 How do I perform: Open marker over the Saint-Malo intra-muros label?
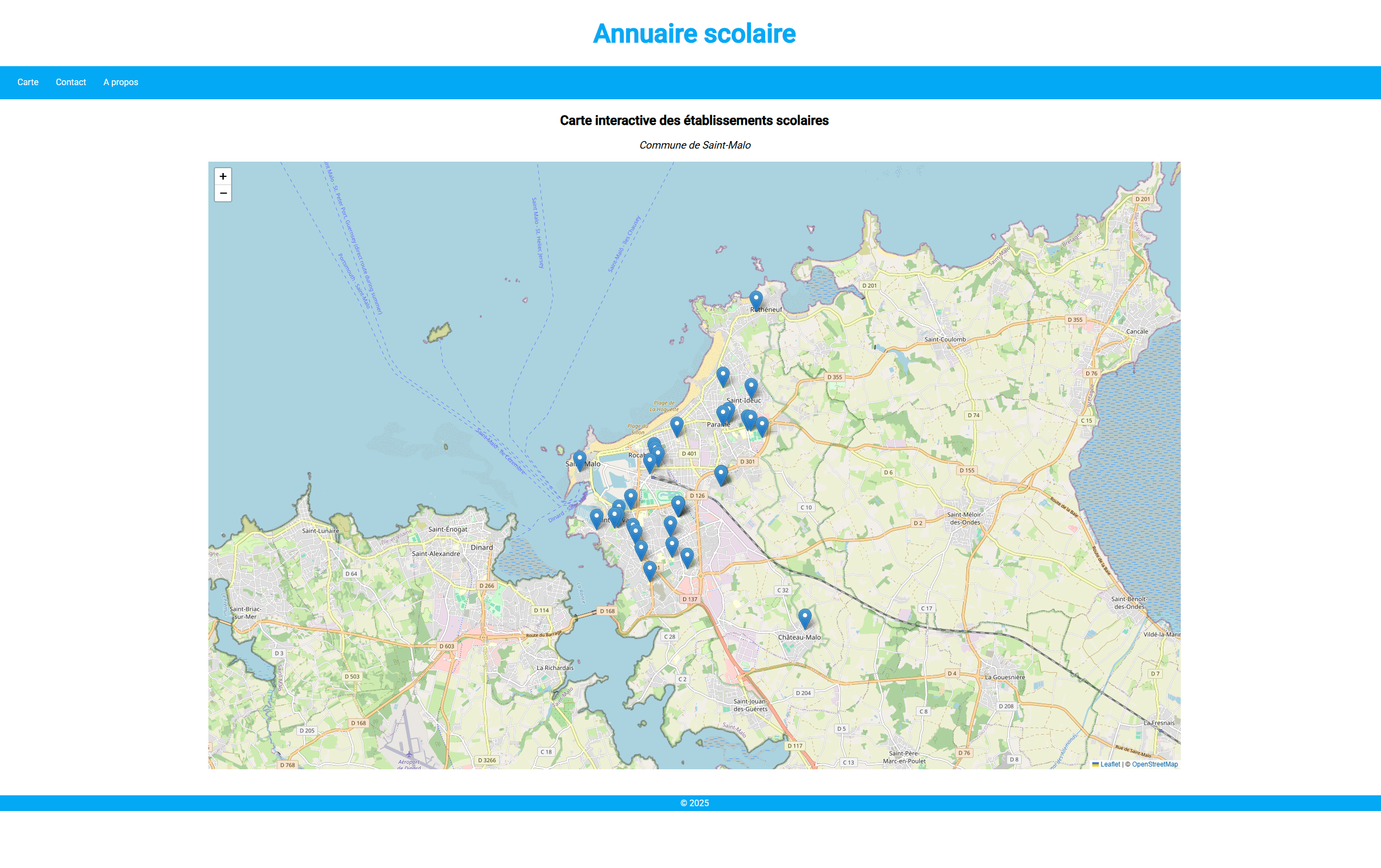pyautogui.click(x=579, y=459)
